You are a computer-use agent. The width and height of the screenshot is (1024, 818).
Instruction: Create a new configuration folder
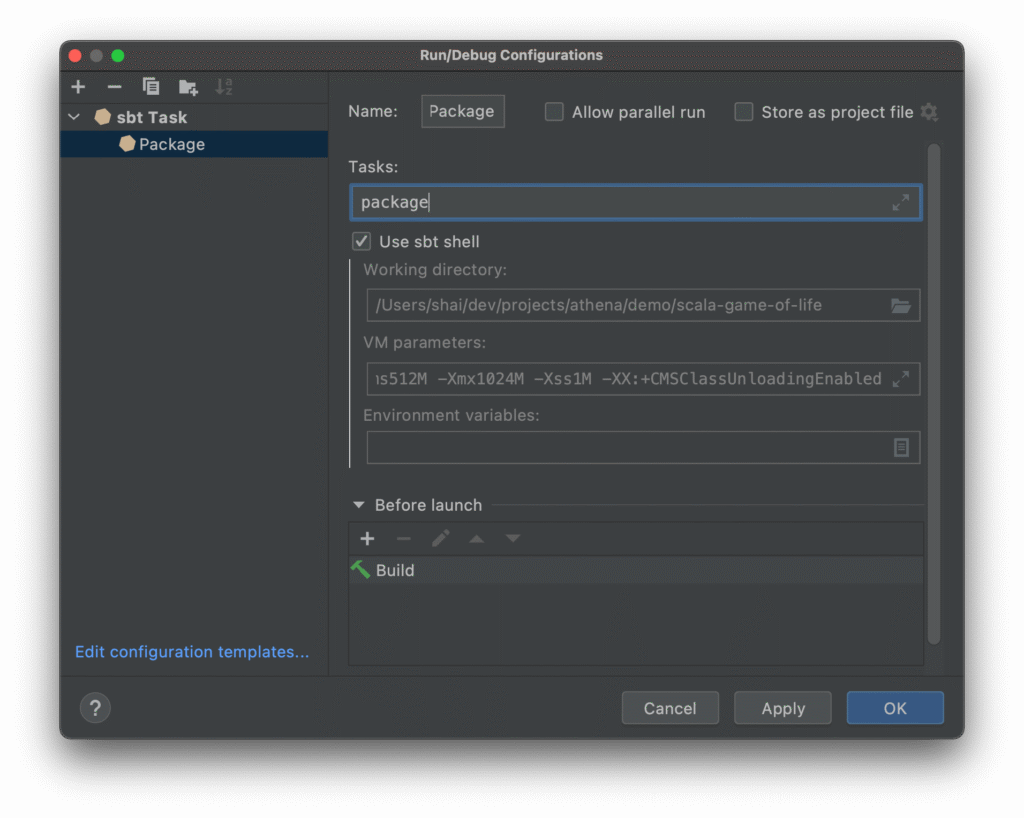pyautogui.click(x=187, y=87)
